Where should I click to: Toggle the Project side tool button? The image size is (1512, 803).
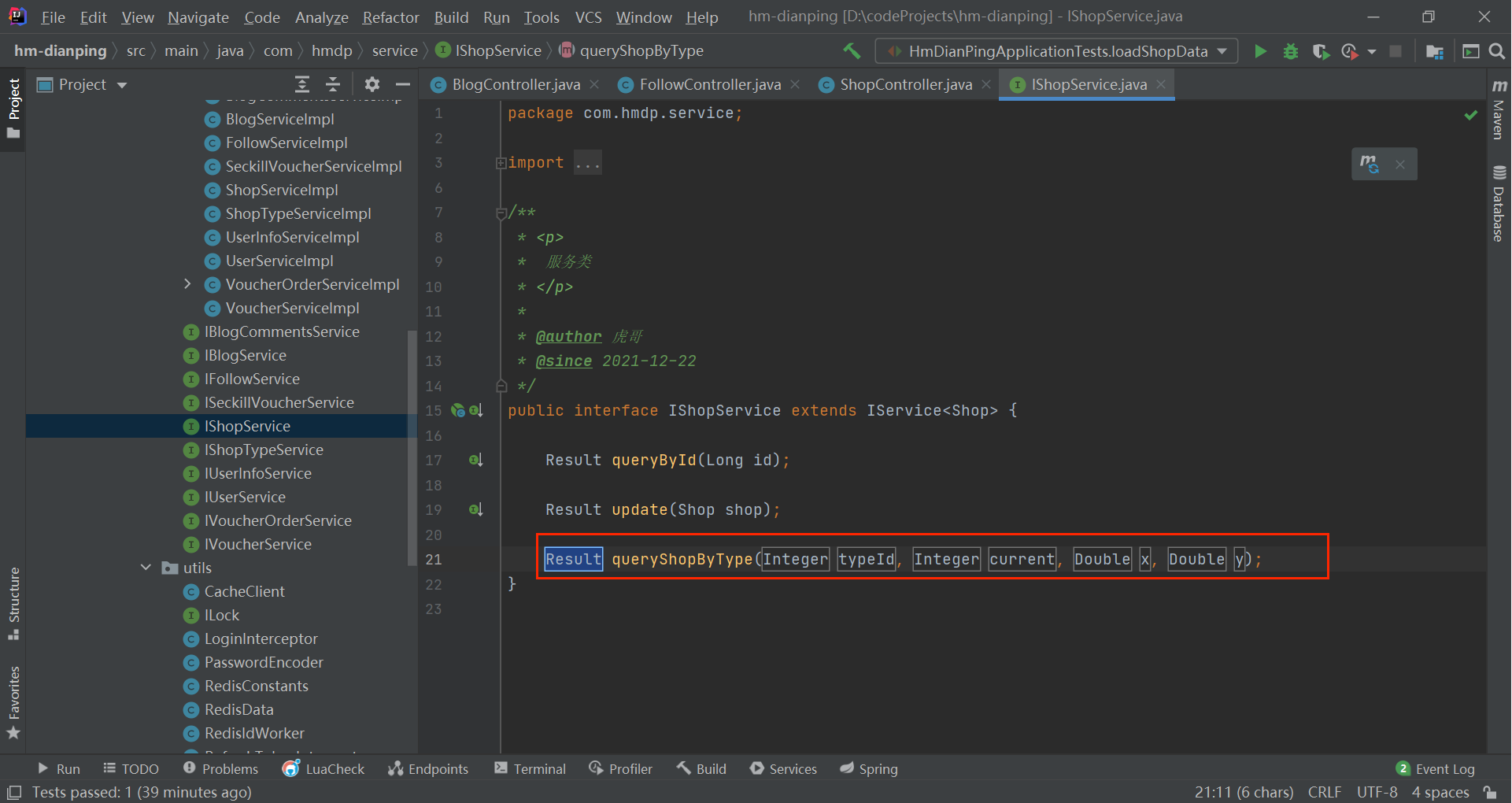pos(13,109)
